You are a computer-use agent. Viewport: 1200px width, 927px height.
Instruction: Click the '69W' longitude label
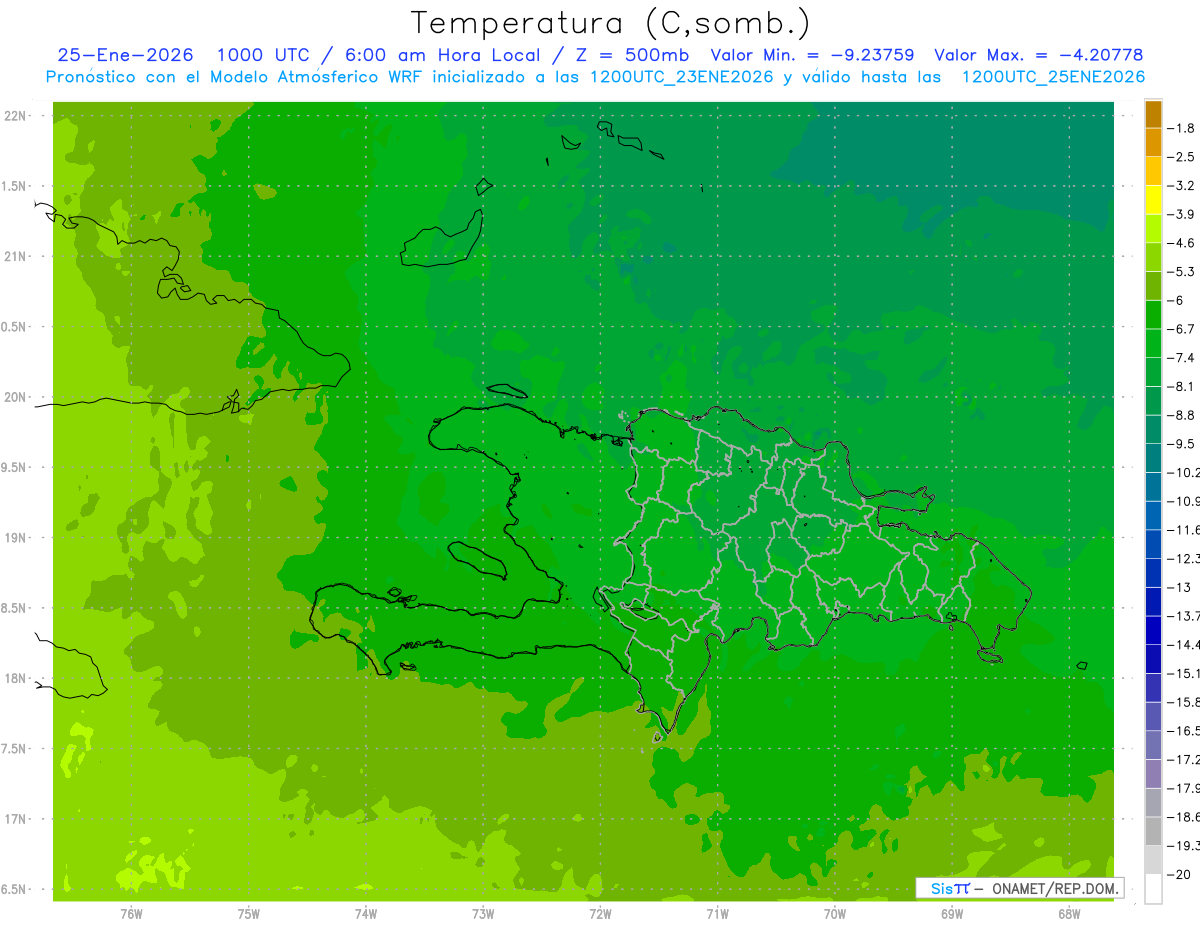point(952,914)
